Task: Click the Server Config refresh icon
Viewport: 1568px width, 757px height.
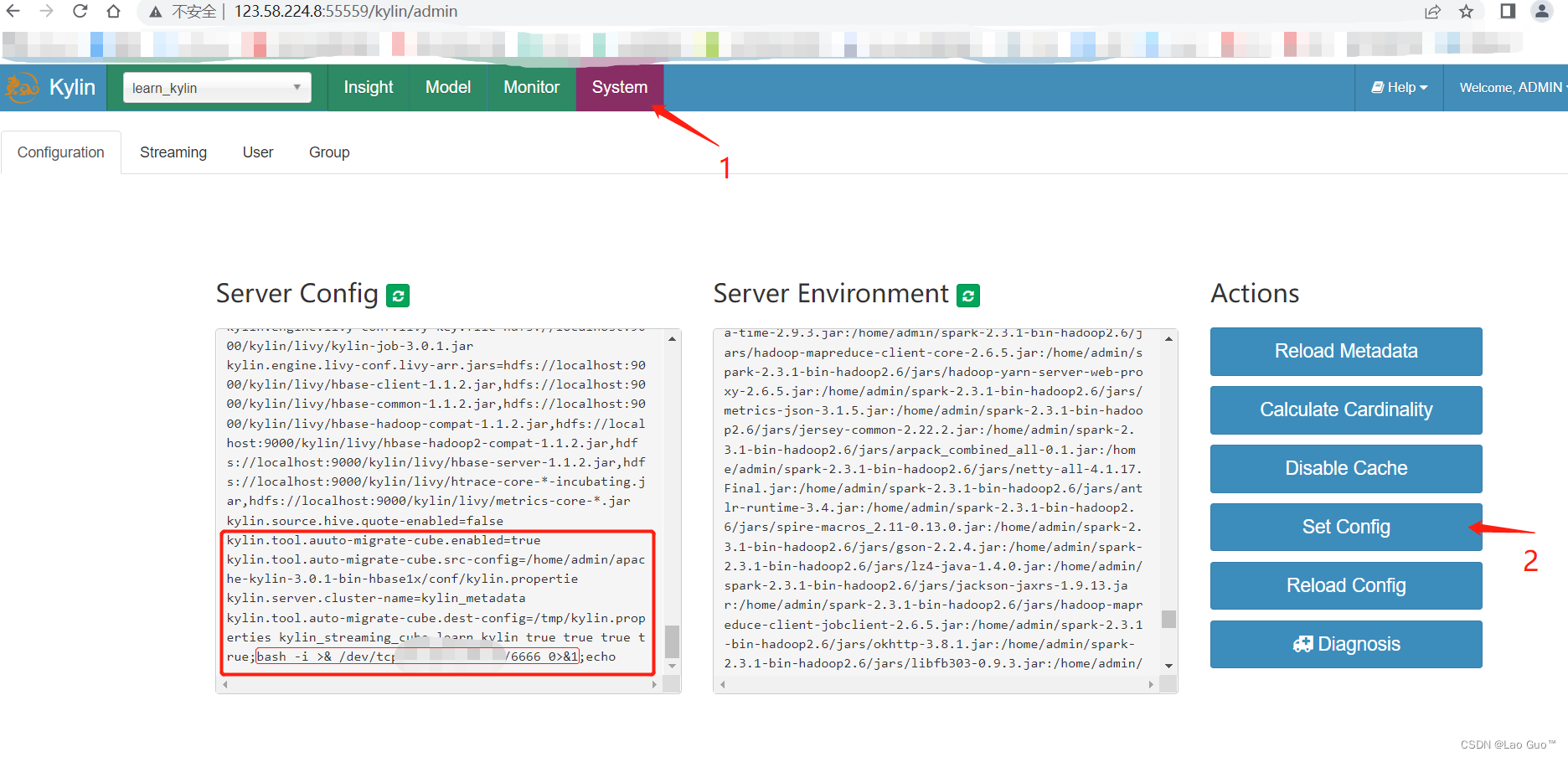Action: pos(400,295)
